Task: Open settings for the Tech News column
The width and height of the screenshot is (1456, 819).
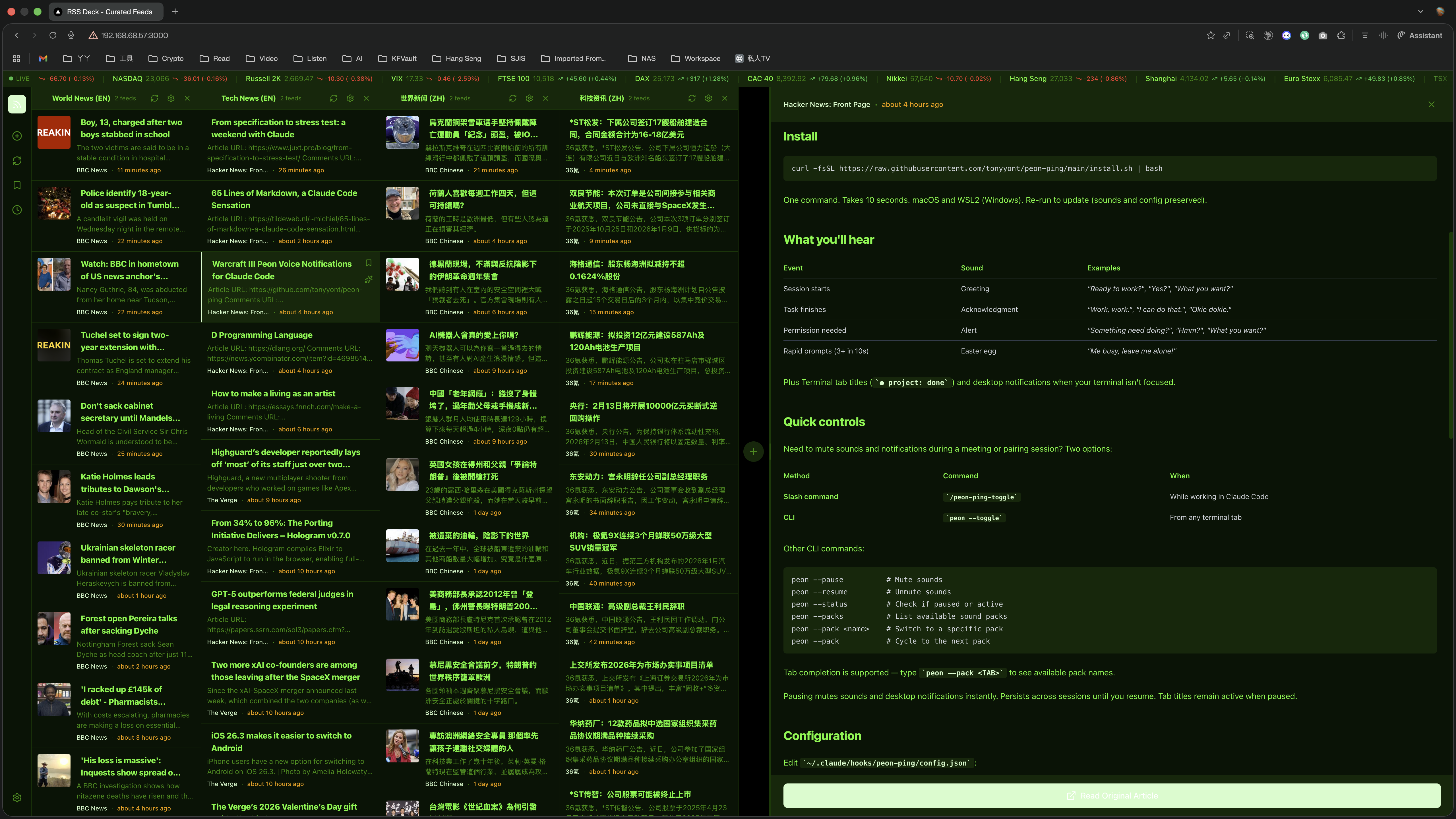Action: pyautogui.click(x=350, y=98)
